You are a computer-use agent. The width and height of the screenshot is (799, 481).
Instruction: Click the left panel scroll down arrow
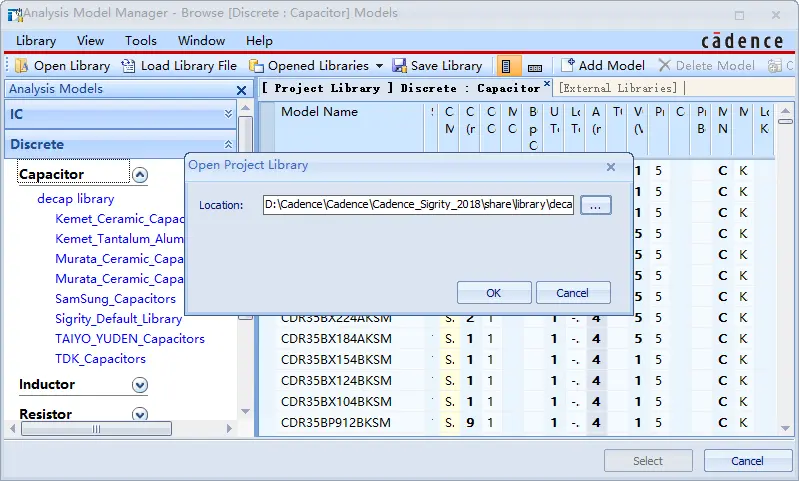point(246,411)
